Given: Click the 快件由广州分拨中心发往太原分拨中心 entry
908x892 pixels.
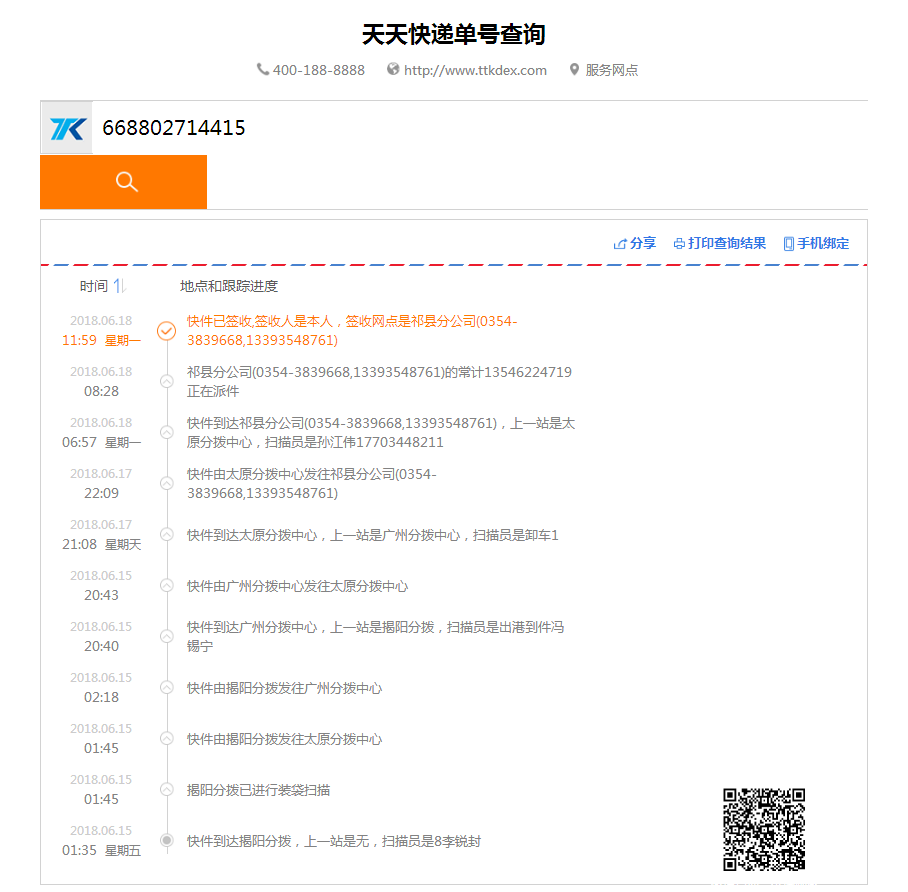Looking at the screenshot, I should tap(297, 586).
